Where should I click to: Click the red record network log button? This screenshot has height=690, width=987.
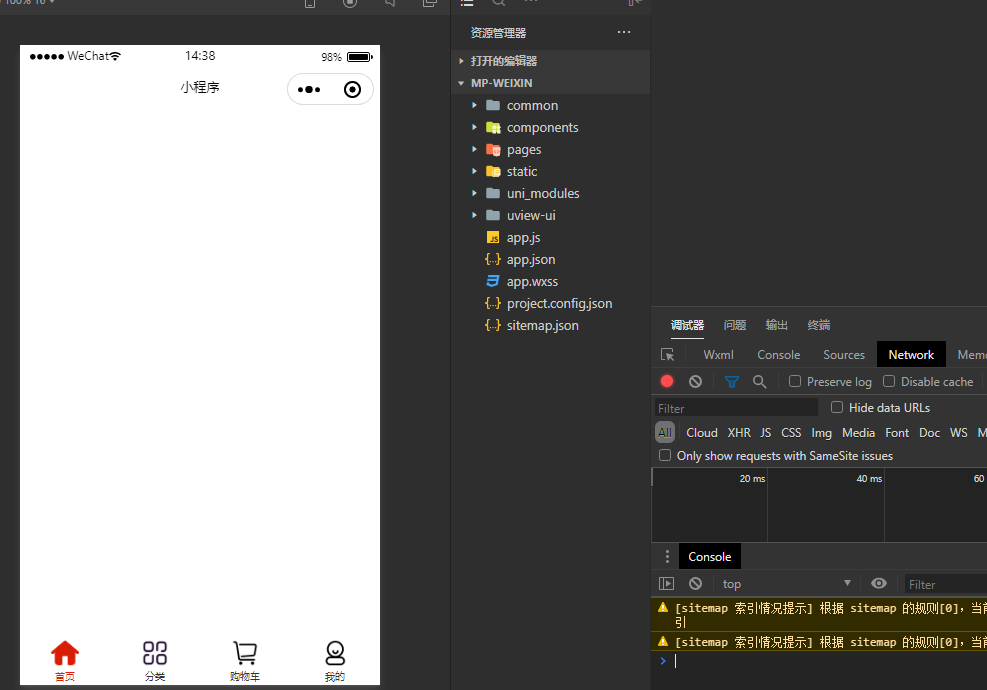pyautogui.click(x=667, y=381)
